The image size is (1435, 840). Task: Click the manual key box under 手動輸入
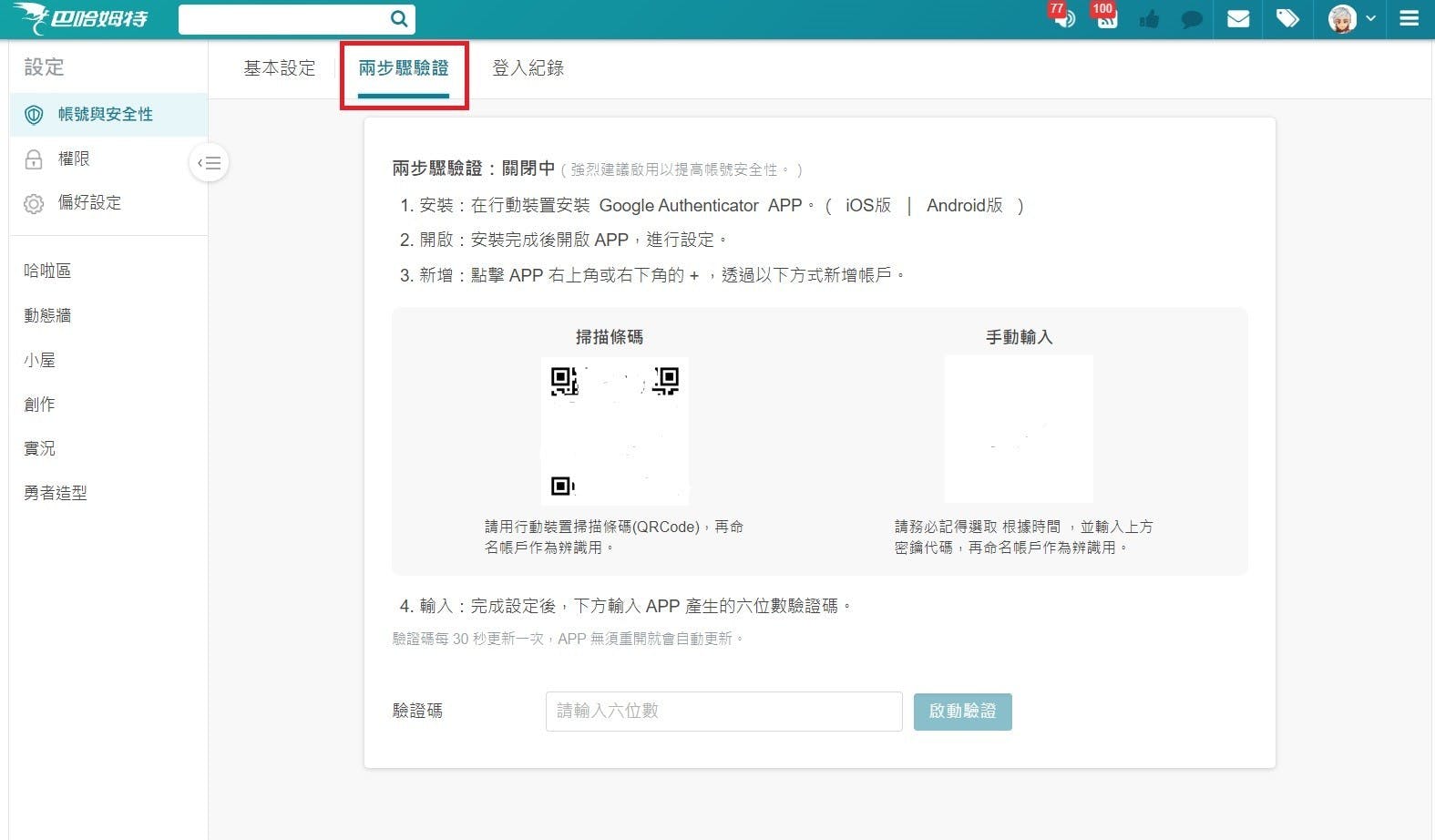(x=1019, y=429)
